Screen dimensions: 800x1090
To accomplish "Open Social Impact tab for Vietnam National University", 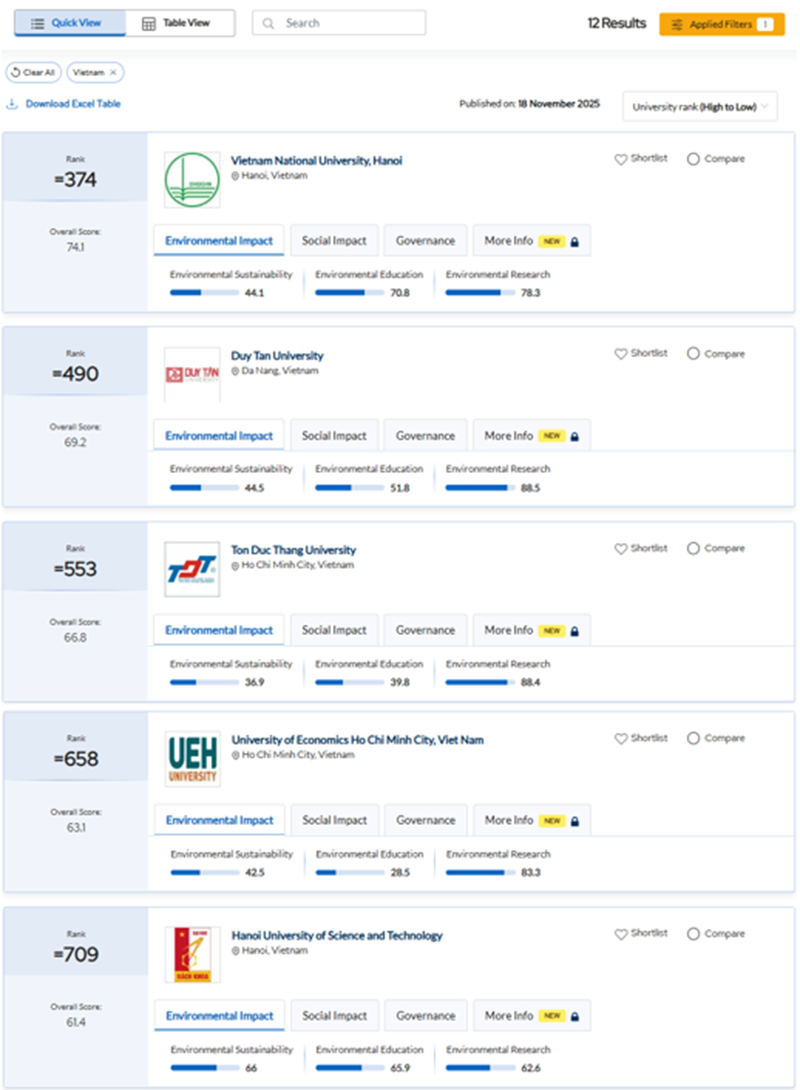I will 334,241.
